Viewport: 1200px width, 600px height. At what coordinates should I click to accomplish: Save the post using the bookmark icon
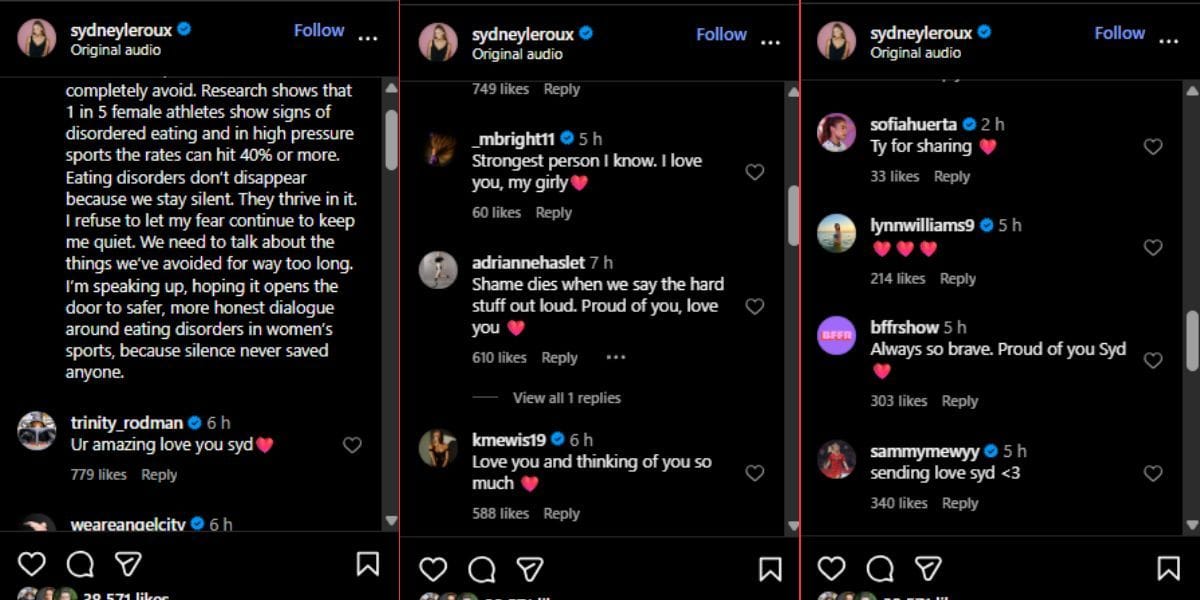click(367, 565)
